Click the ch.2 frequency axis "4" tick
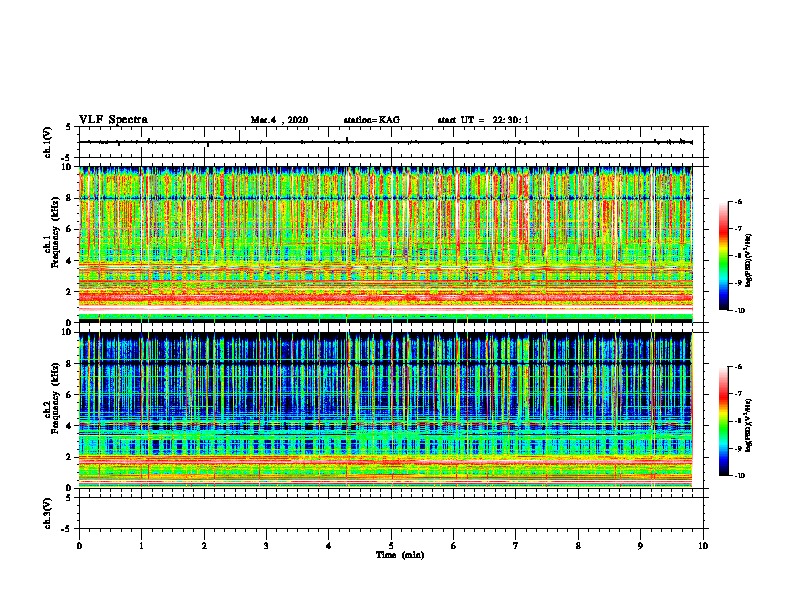The height and width of the screenshot is (612, 792). (70, 426)
